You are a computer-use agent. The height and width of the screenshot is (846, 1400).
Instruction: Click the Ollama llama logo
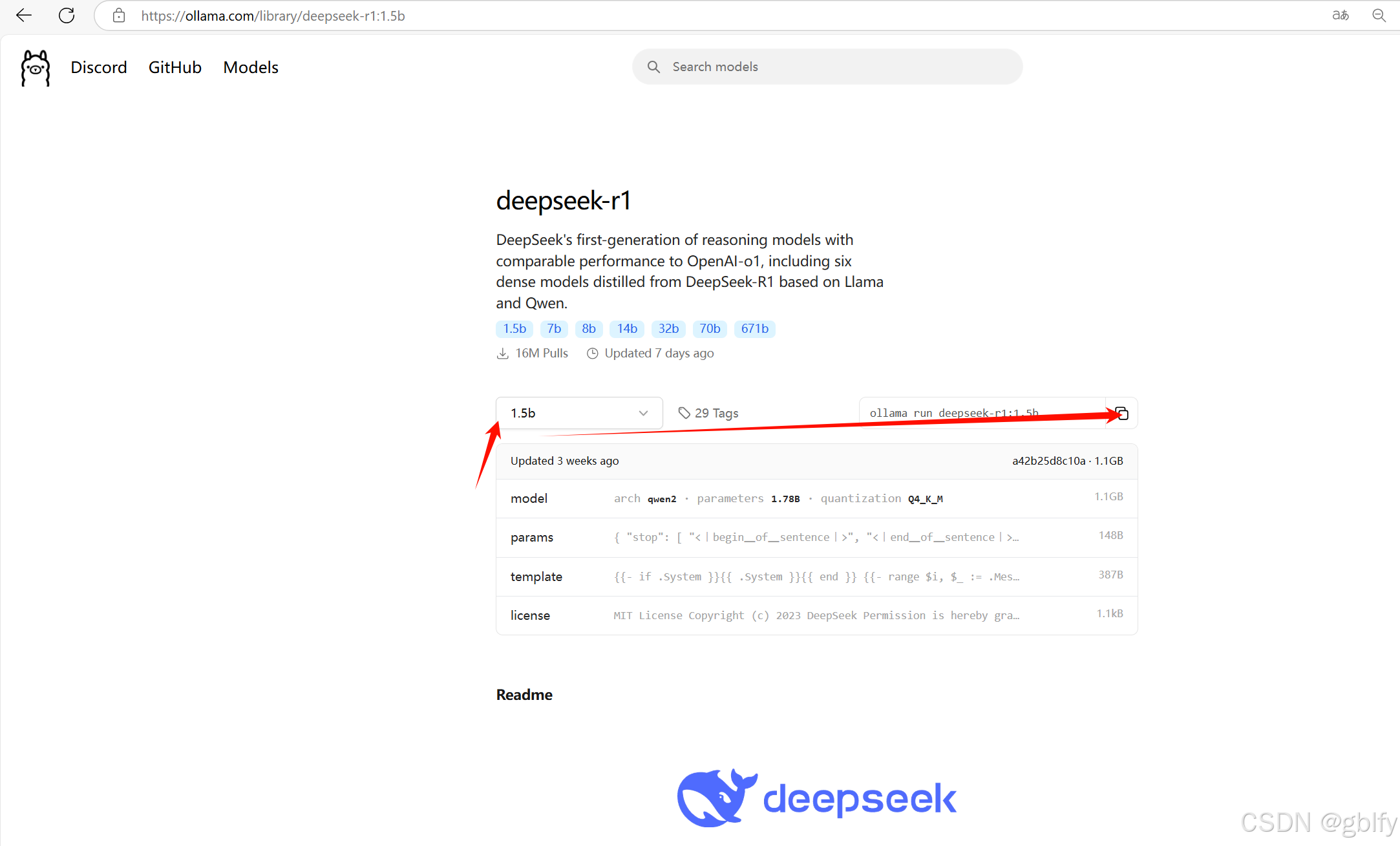(35, 67)
